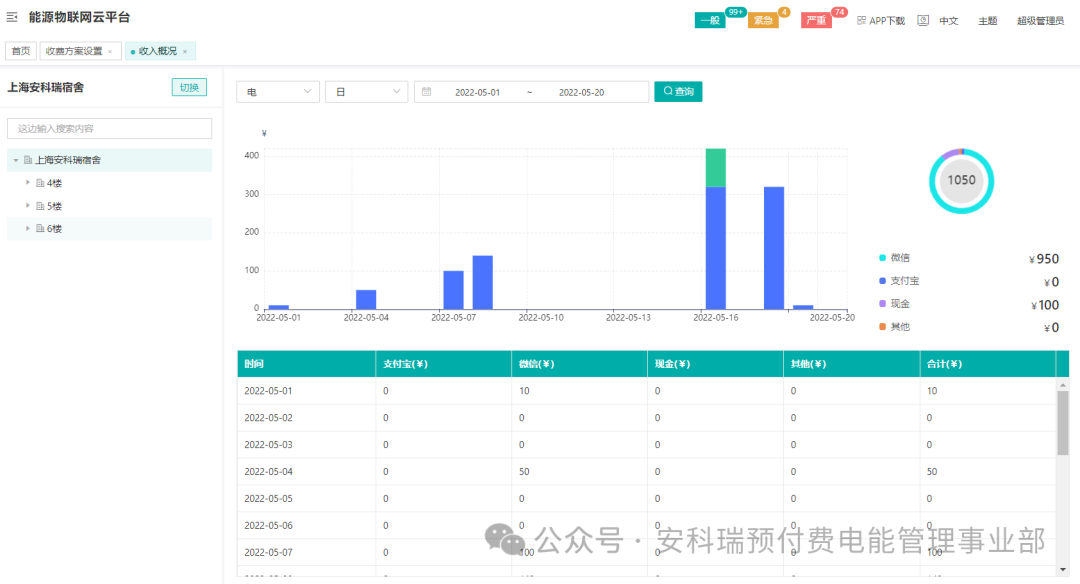Click the end date 2022-05-20 field
The image size is (1080, 584).
[581, 92]
